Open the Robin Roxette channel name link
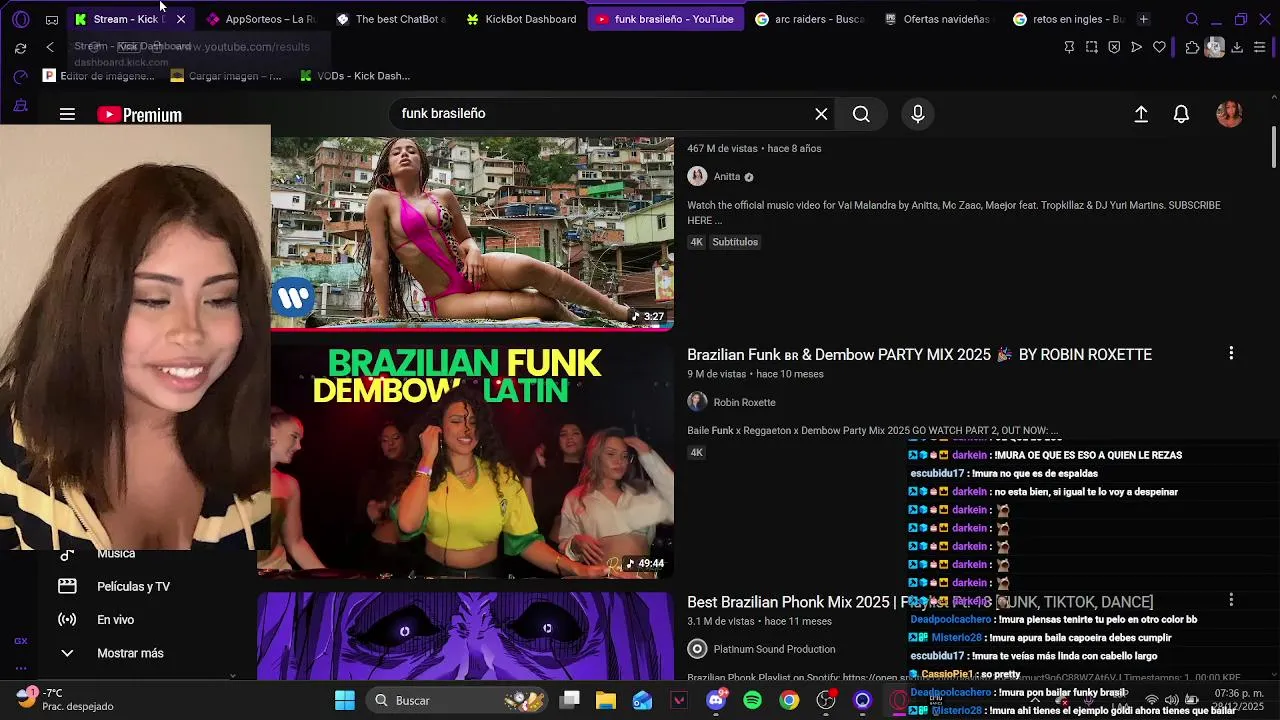 (x=744, y=402)
